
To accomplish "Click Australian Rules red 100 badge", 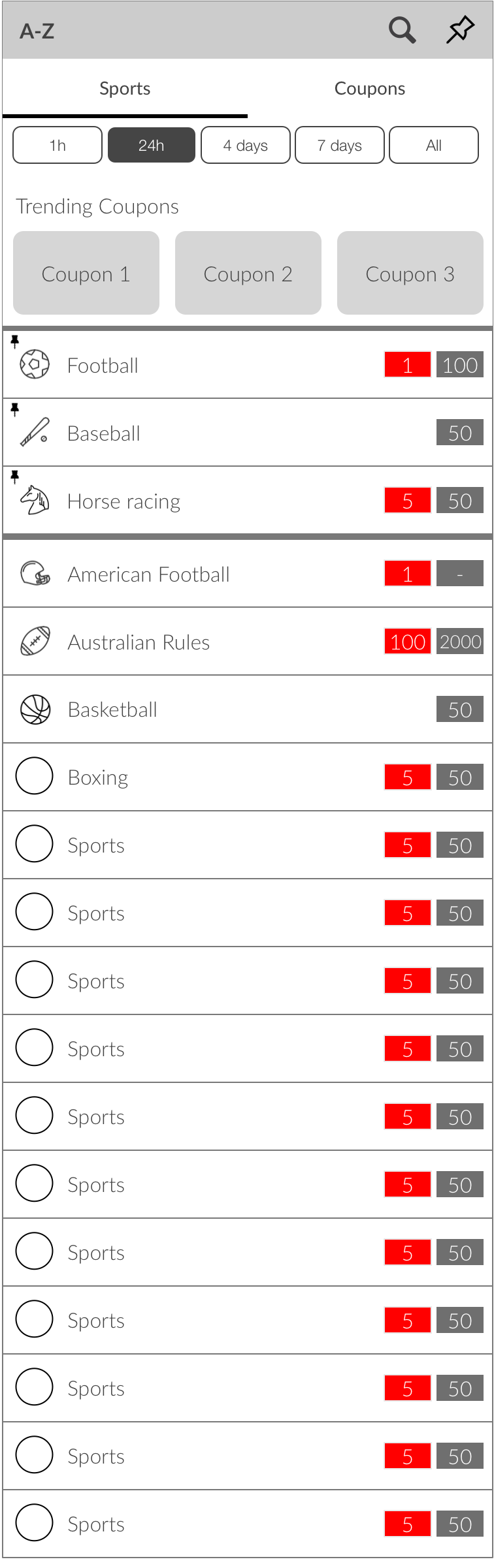I will 408,642.
